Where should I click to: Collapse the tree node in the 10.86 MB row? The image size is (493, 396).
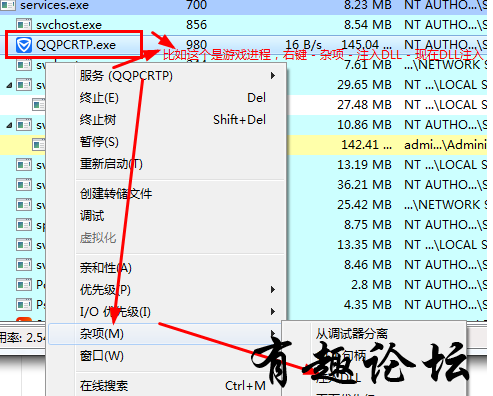pos(9,125)
